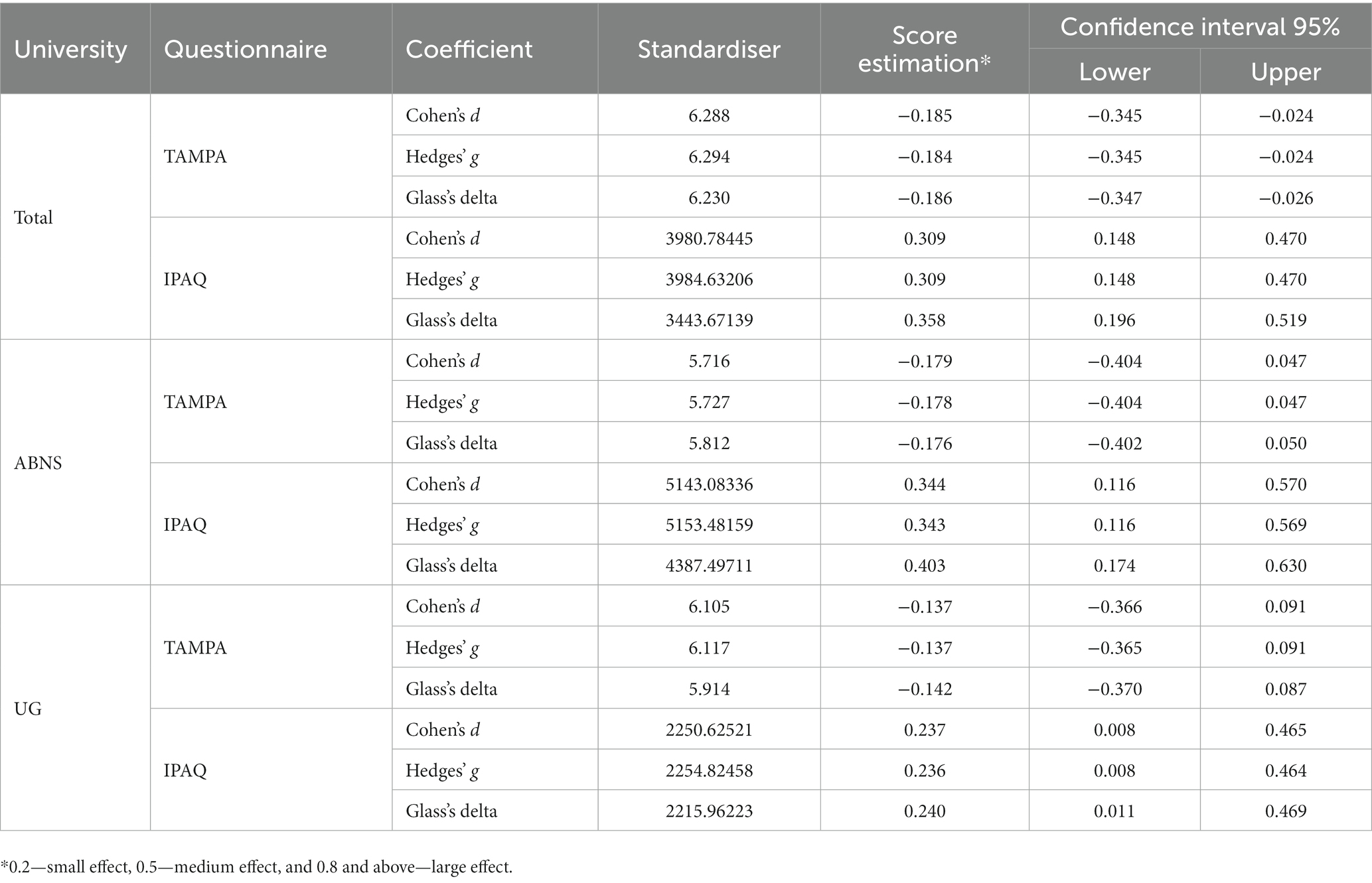Screen dimensions: 1372x883
Task: Select standardiser value 6.288
Action: (709, 115)
